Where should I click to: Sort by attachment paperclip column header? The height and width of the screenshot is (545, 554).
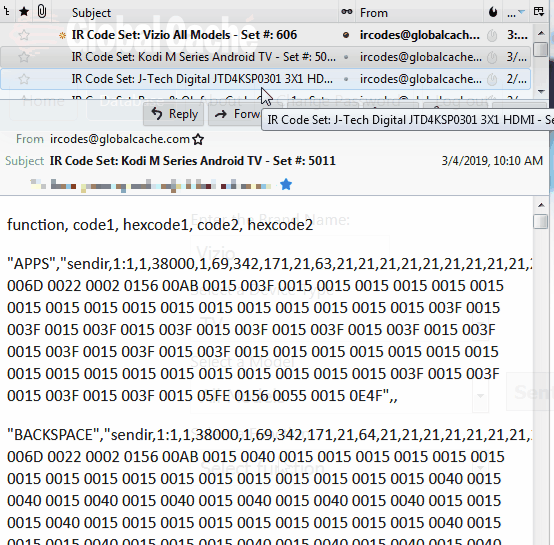click(42, 12)
